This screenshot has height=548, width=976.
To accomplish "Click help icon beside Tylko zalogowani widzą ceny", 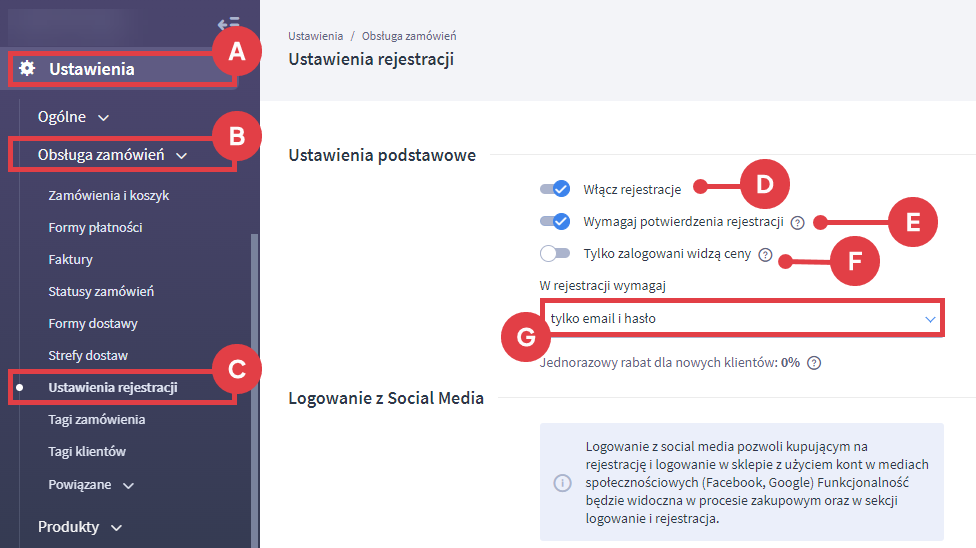I will click(x=765, y=255).
